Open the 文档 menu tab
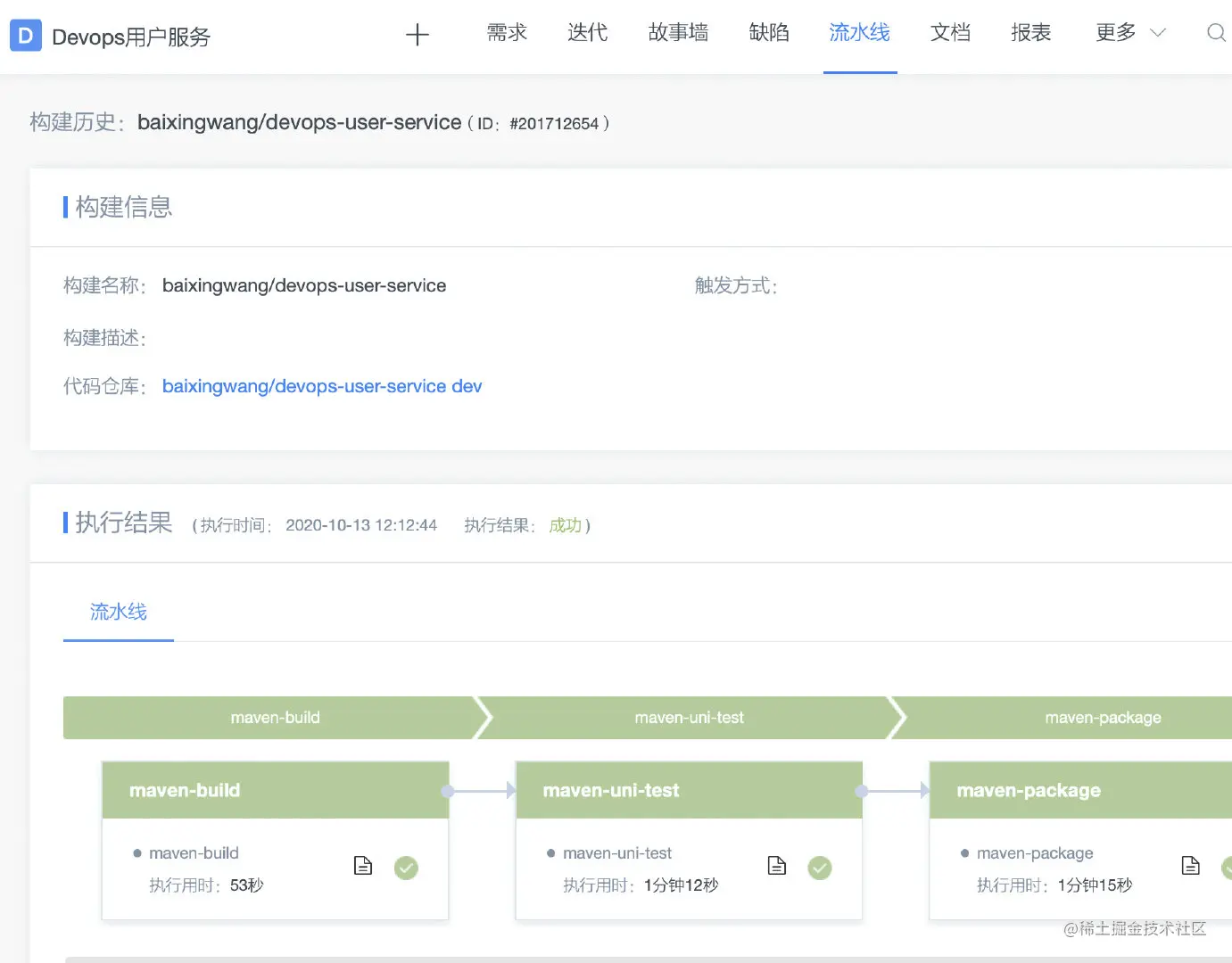The height and width of the screenshot is (963, 1232). point(950,33)
